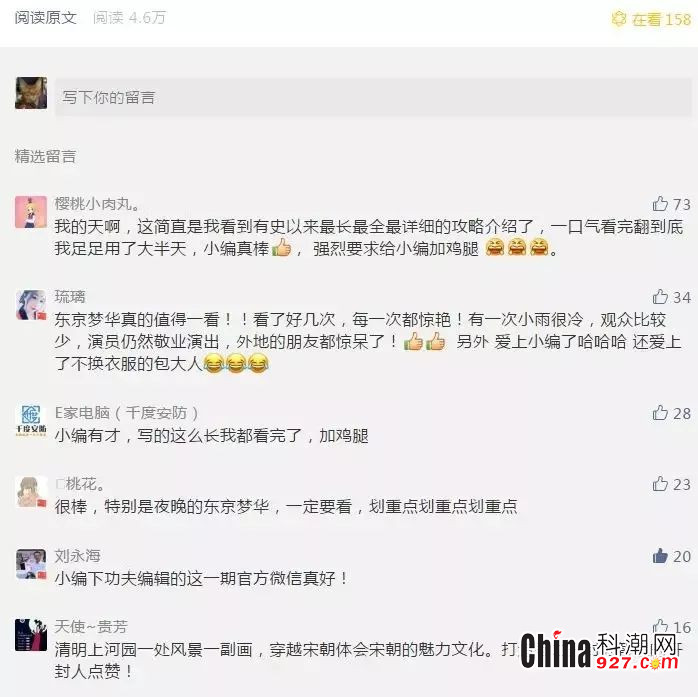Click the 精选留言 section heading
698x697 pixels.
(45, 156)
